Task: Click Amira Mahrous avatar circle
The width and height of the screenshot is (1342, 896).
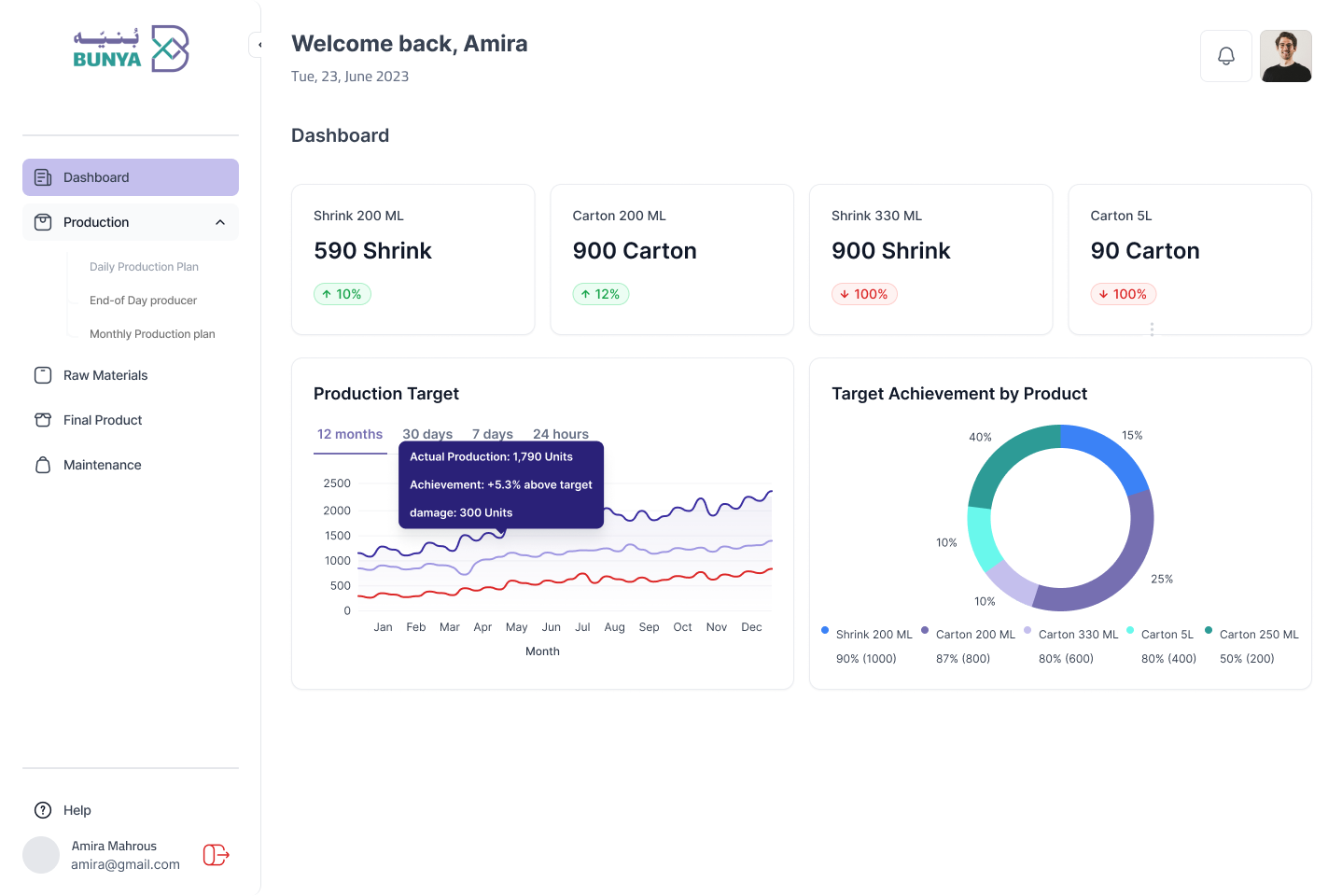Action: 41,855
